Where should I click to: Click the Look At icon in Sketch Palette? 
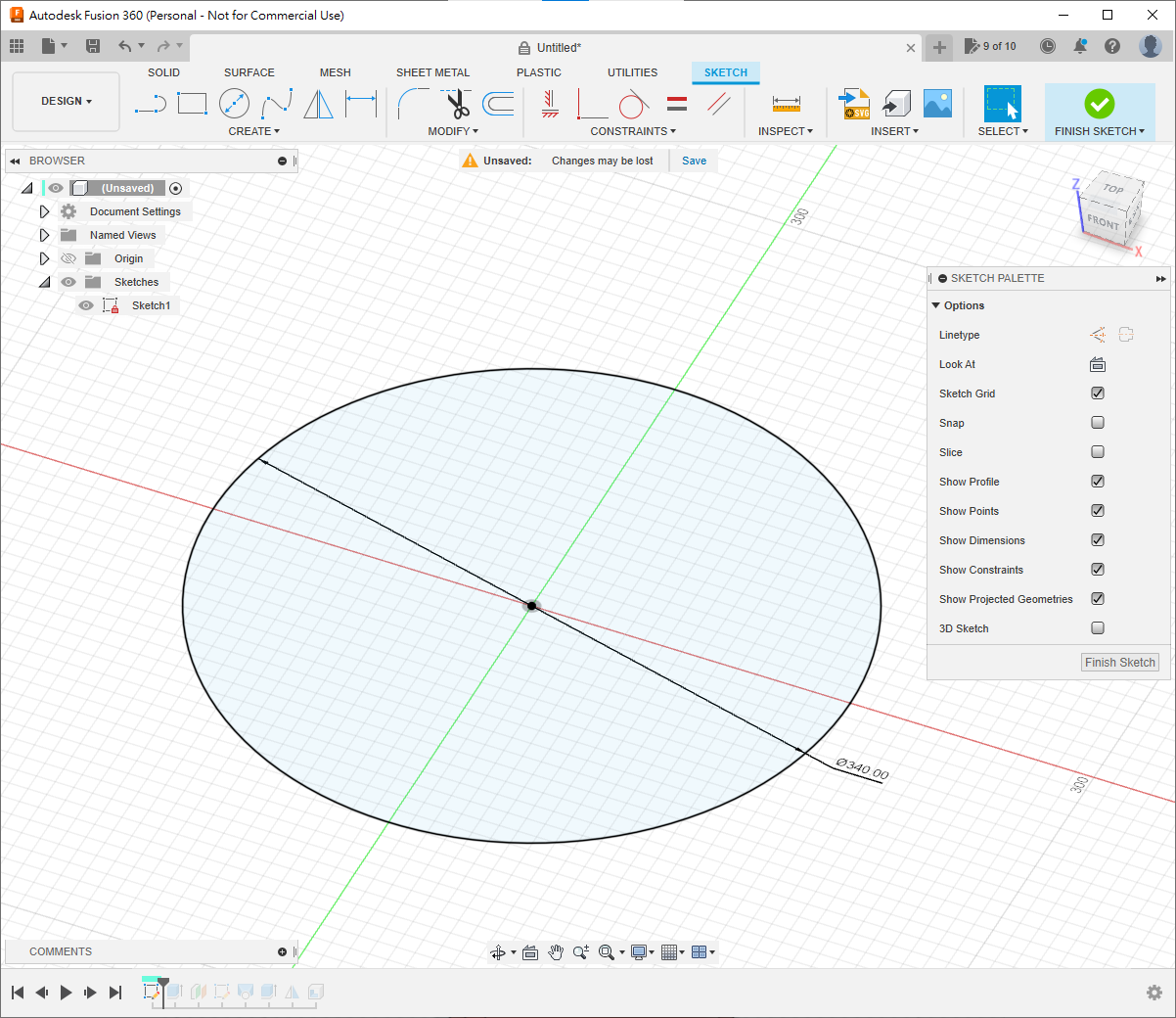[1098, 364]
